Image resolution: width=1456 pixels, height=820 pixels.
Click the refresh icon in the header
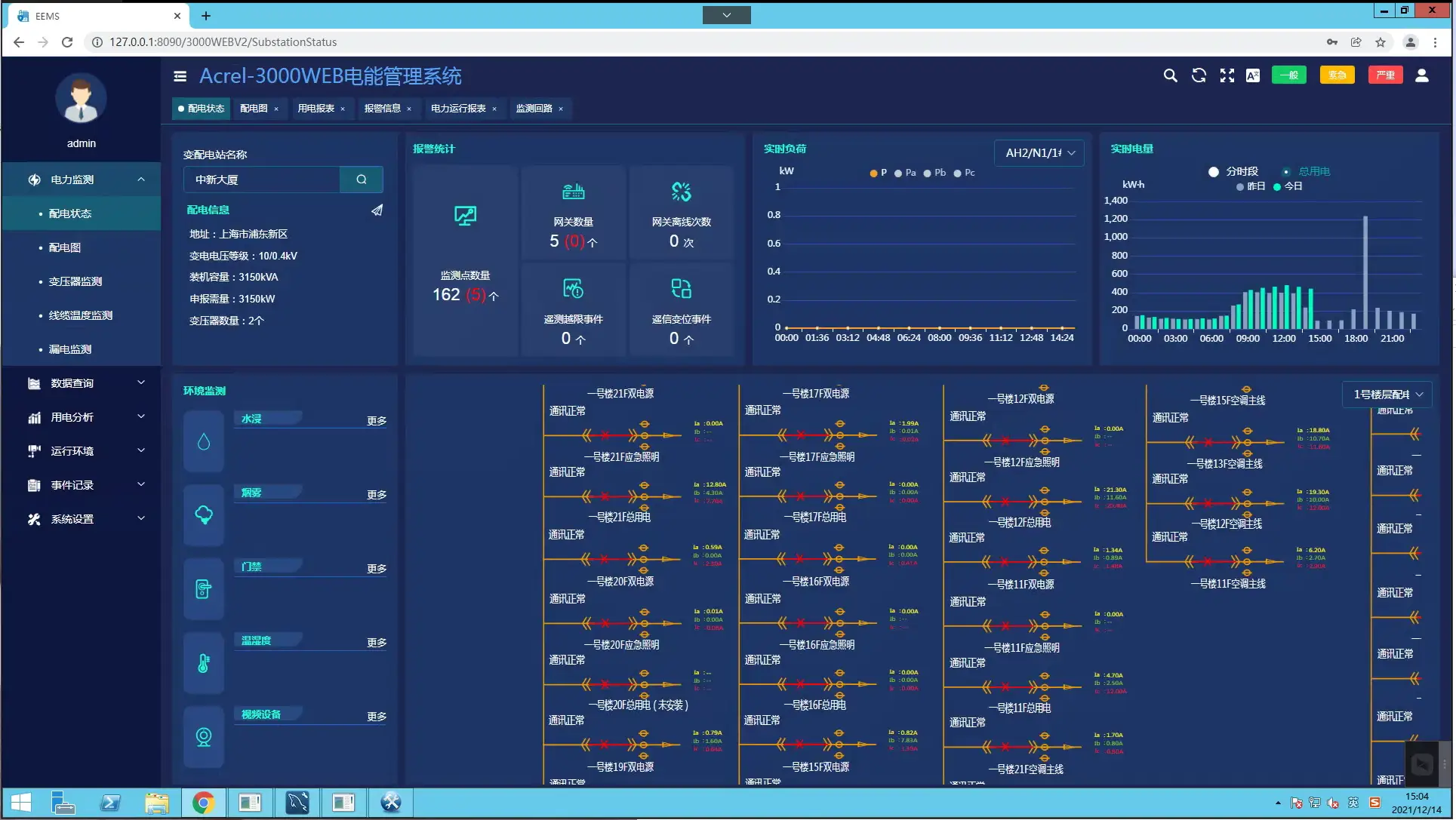click(x=1199, y=75)
